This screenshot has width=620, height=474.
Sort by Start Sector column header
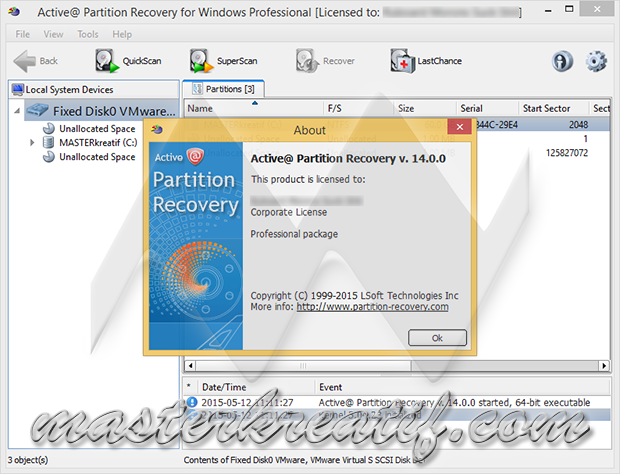[x=554, y=108]
